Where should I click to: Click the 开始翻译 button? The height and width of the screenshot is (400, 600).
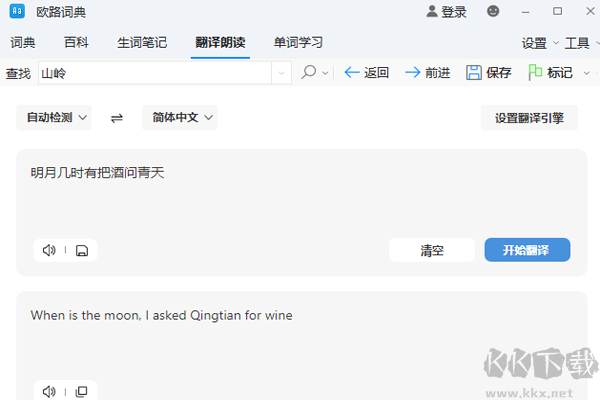[527, 250]
